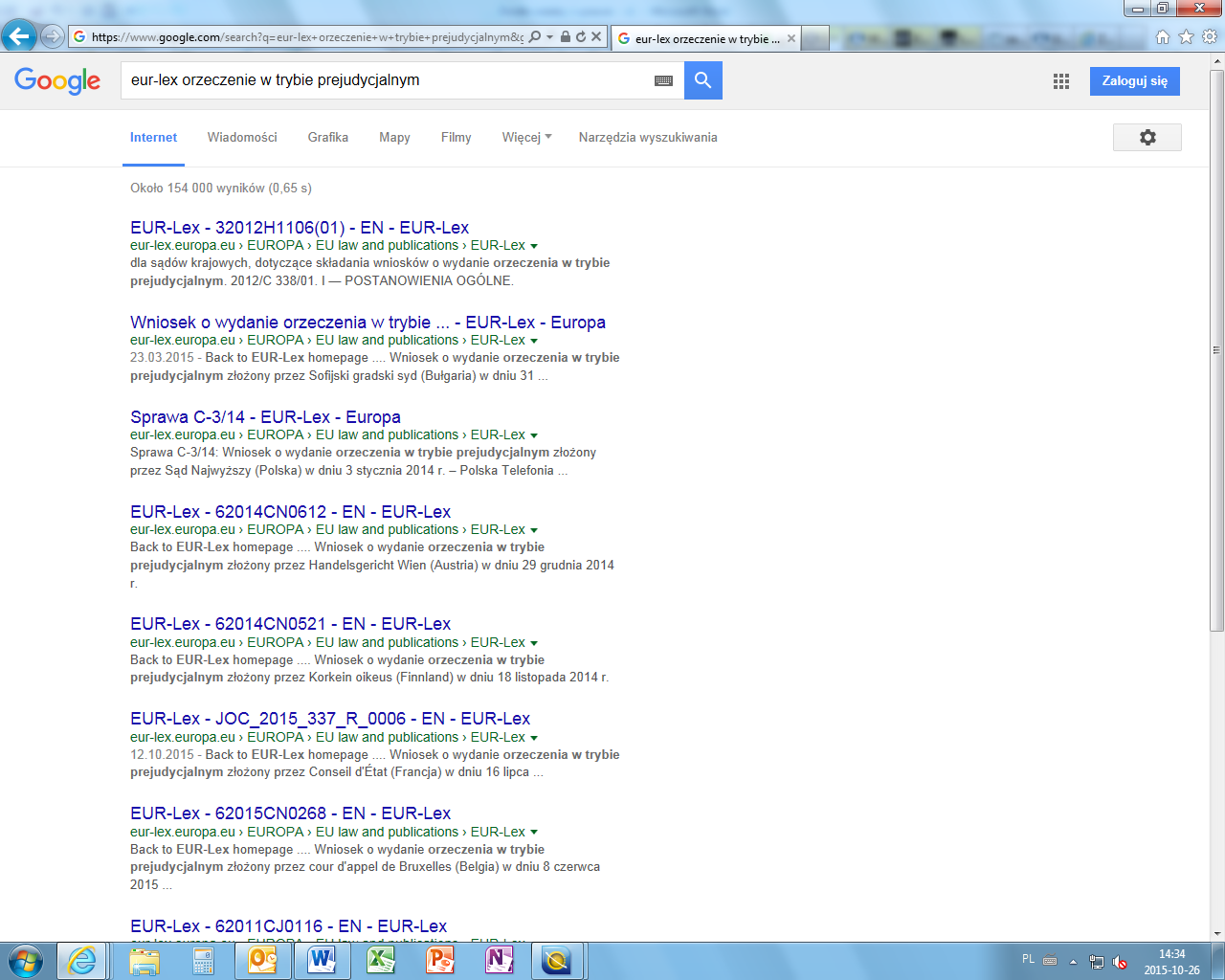Open dropdown arrow under 32012H1106(01) result
Image resolution: width=1225 pixels, height=980 pixels.
[534, 246]
